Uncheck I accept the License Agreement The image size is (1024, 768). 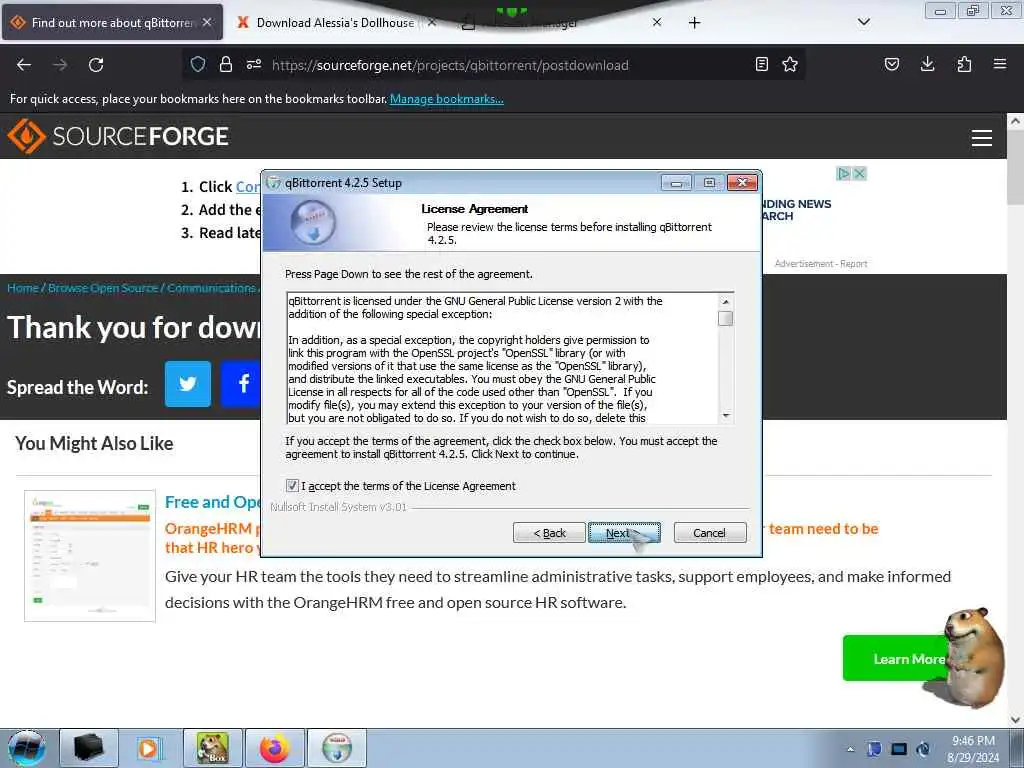pyautogui.click(x=292, y=486)
